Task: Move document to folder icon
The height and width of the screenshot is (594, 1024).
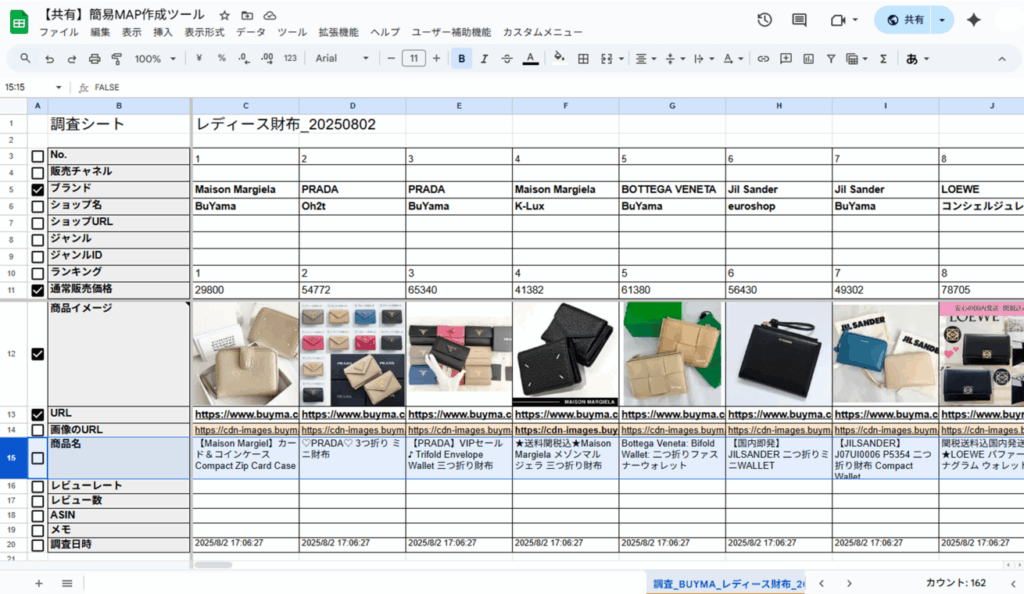Action: (247, 15)
